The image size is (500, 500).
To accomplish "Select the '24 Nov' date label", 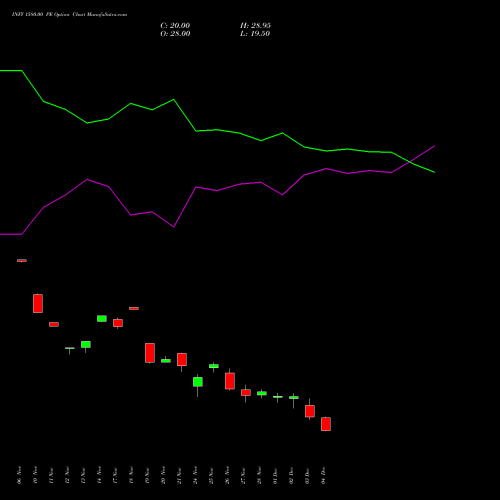I will pyautogui.click(x=195, y=475).
